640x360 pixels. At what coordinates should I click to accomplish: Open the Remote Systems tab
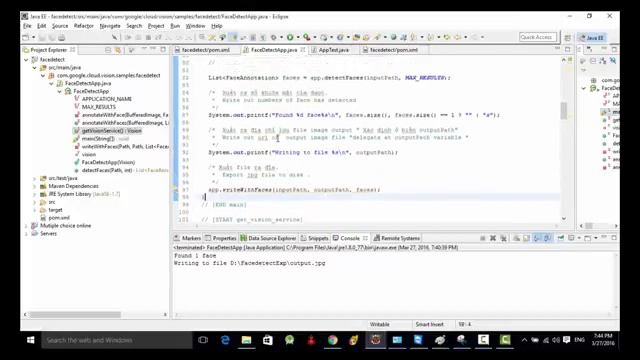pos(397,238)
